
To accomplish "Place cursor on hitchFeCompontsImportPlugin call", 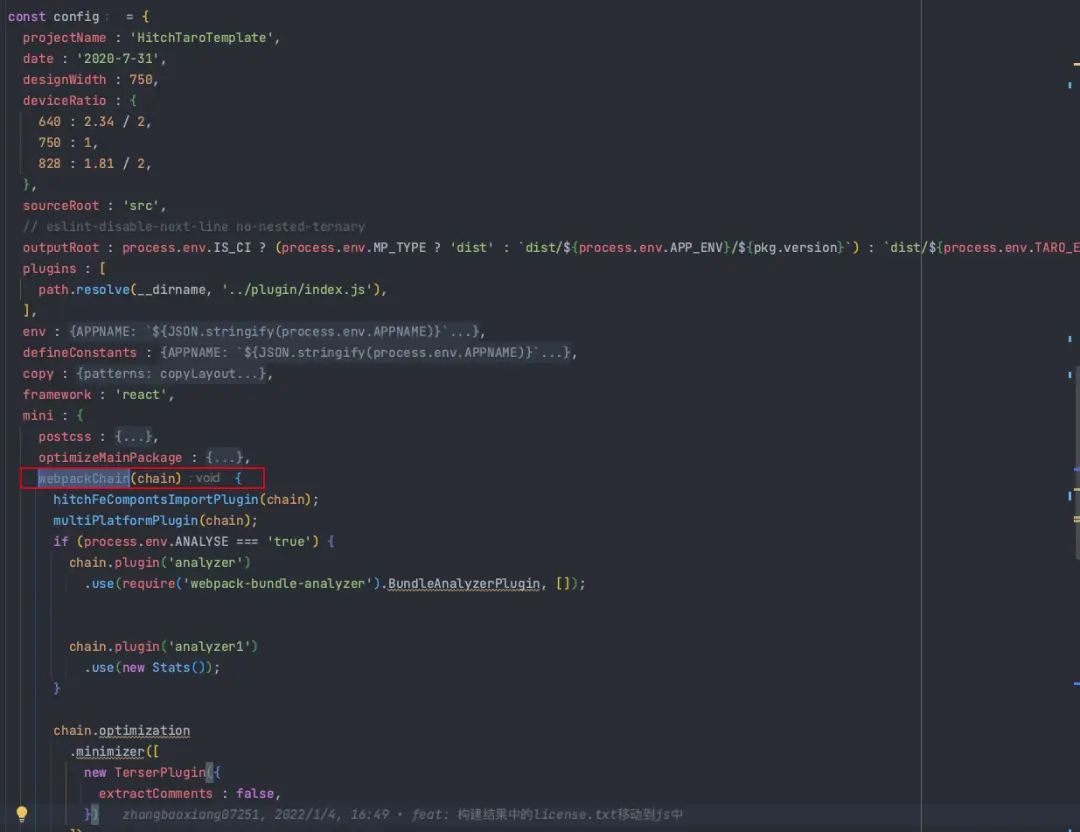I will (156, 499).
